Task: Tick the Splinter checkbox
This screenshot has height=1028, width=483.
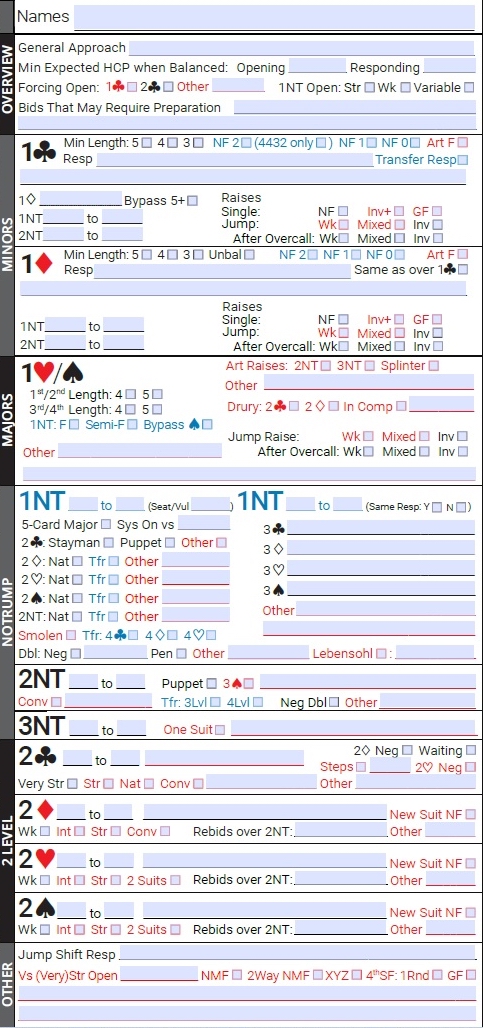Action: (433, 366)
